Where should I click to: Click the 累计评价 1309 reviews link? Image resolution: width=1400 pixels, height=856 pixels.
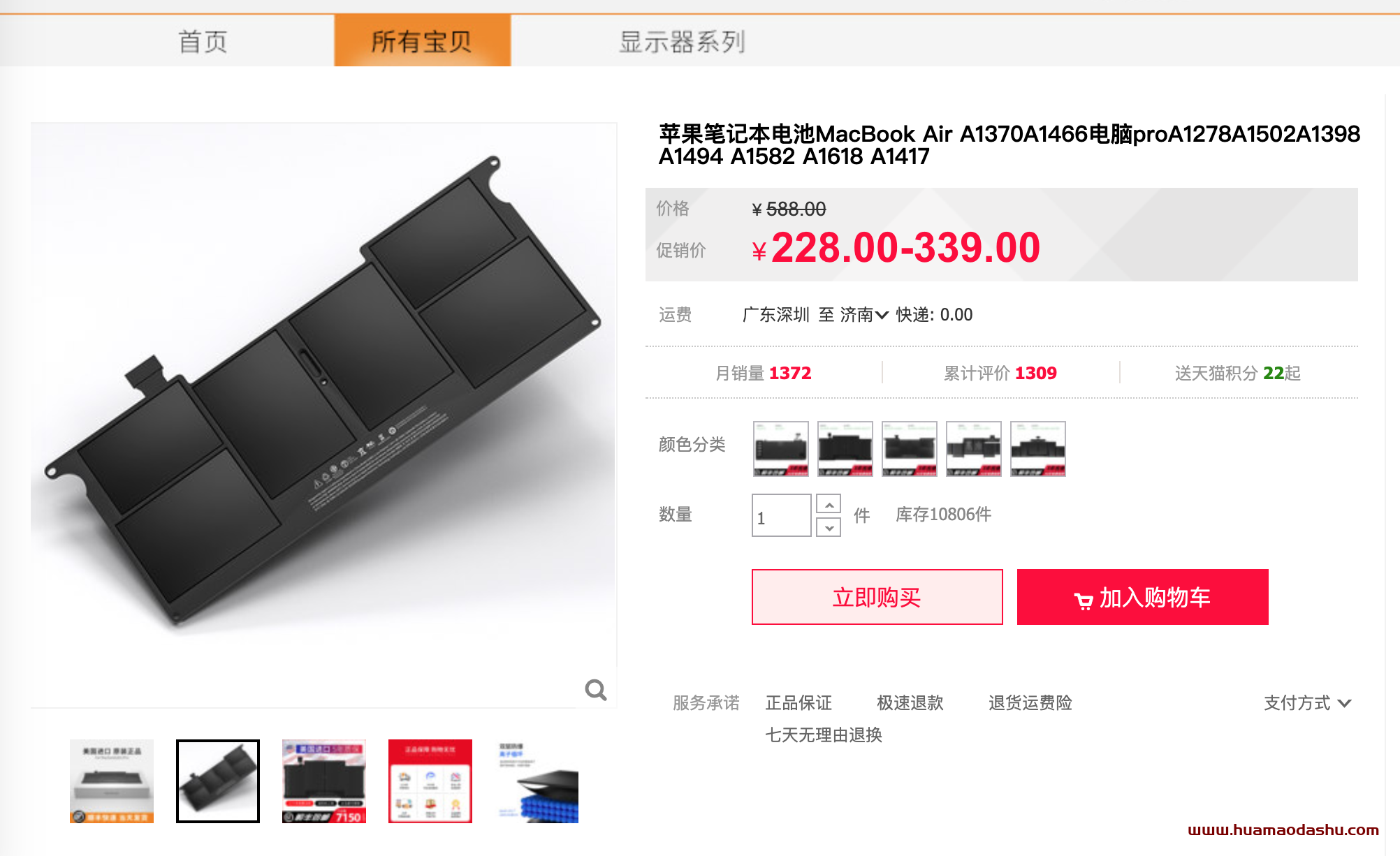pos(1000,374)
